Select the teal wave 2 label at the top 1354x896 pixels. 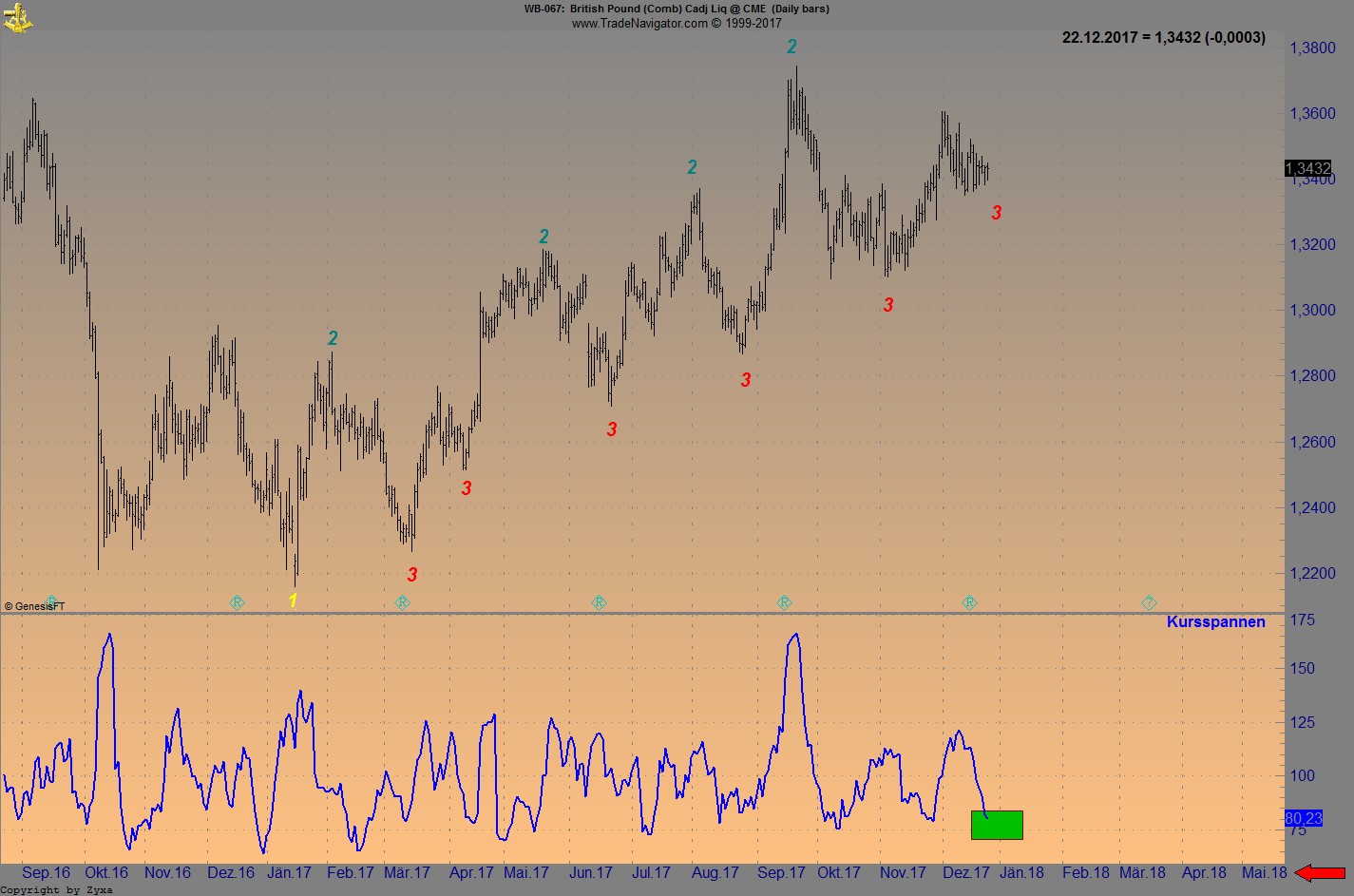tap(792, 45)
